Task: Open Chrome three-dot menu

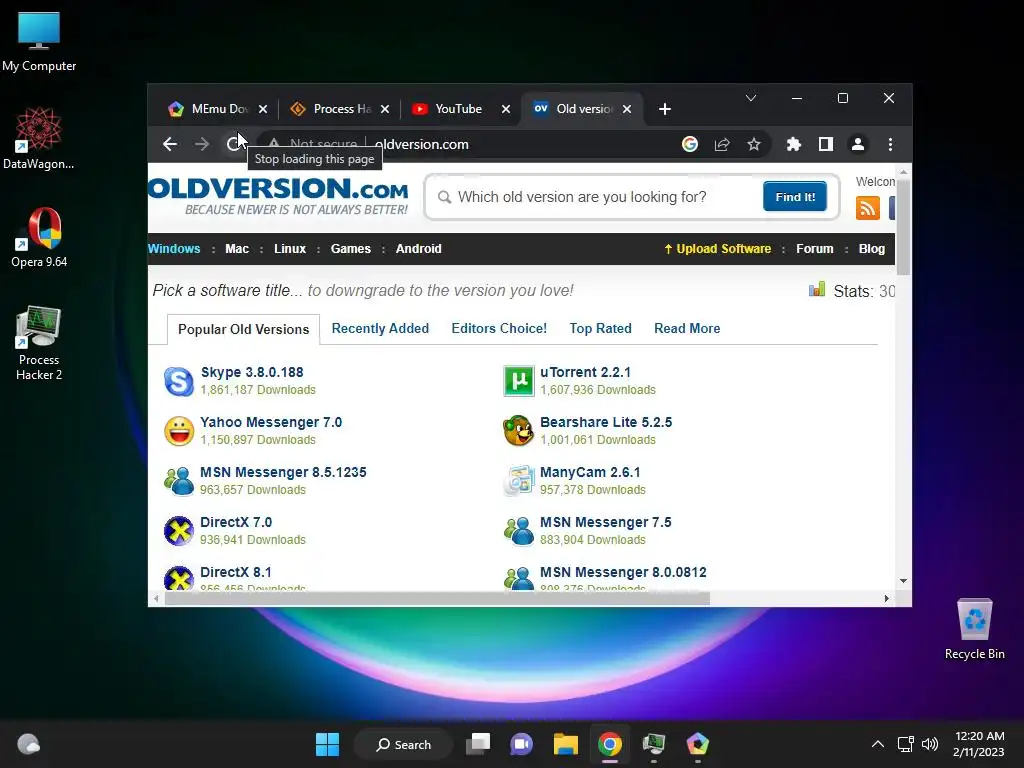Action: 890,144
